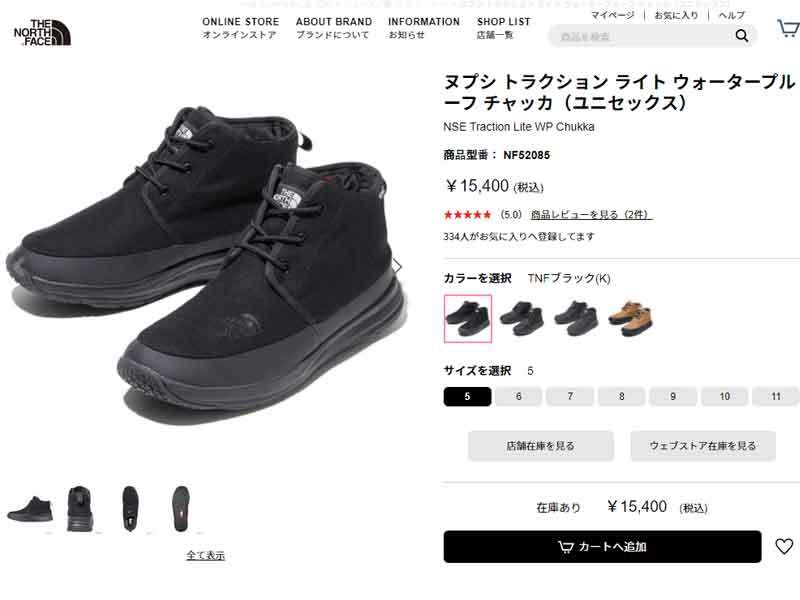Click 全て表示 link under thumbnails
Viewport: 800px width, 600px height.
coord(205,555)
